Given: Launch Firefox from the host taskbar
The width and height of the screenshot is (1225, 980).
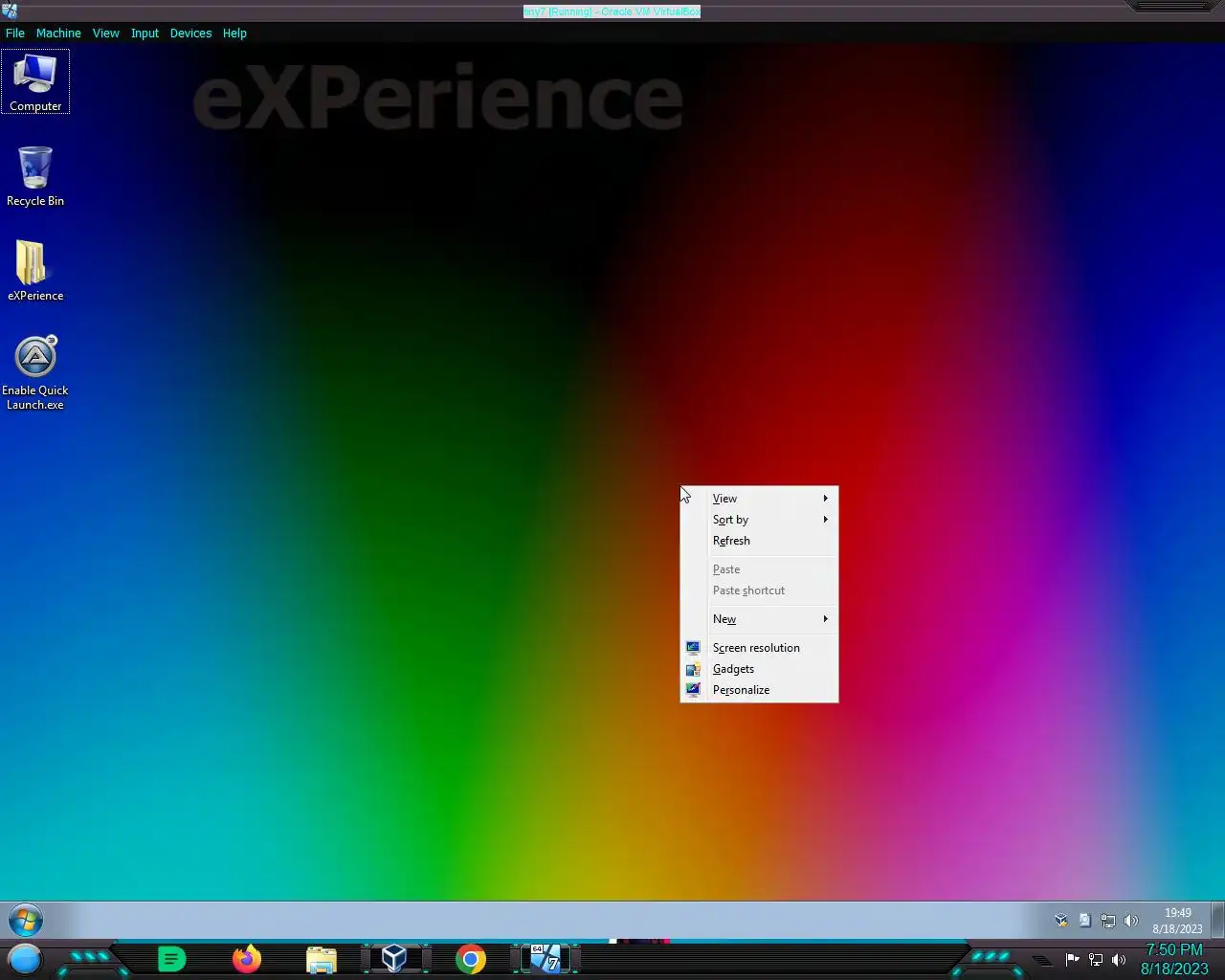Looking at the screenshot, I should click(x=247, y=959).
